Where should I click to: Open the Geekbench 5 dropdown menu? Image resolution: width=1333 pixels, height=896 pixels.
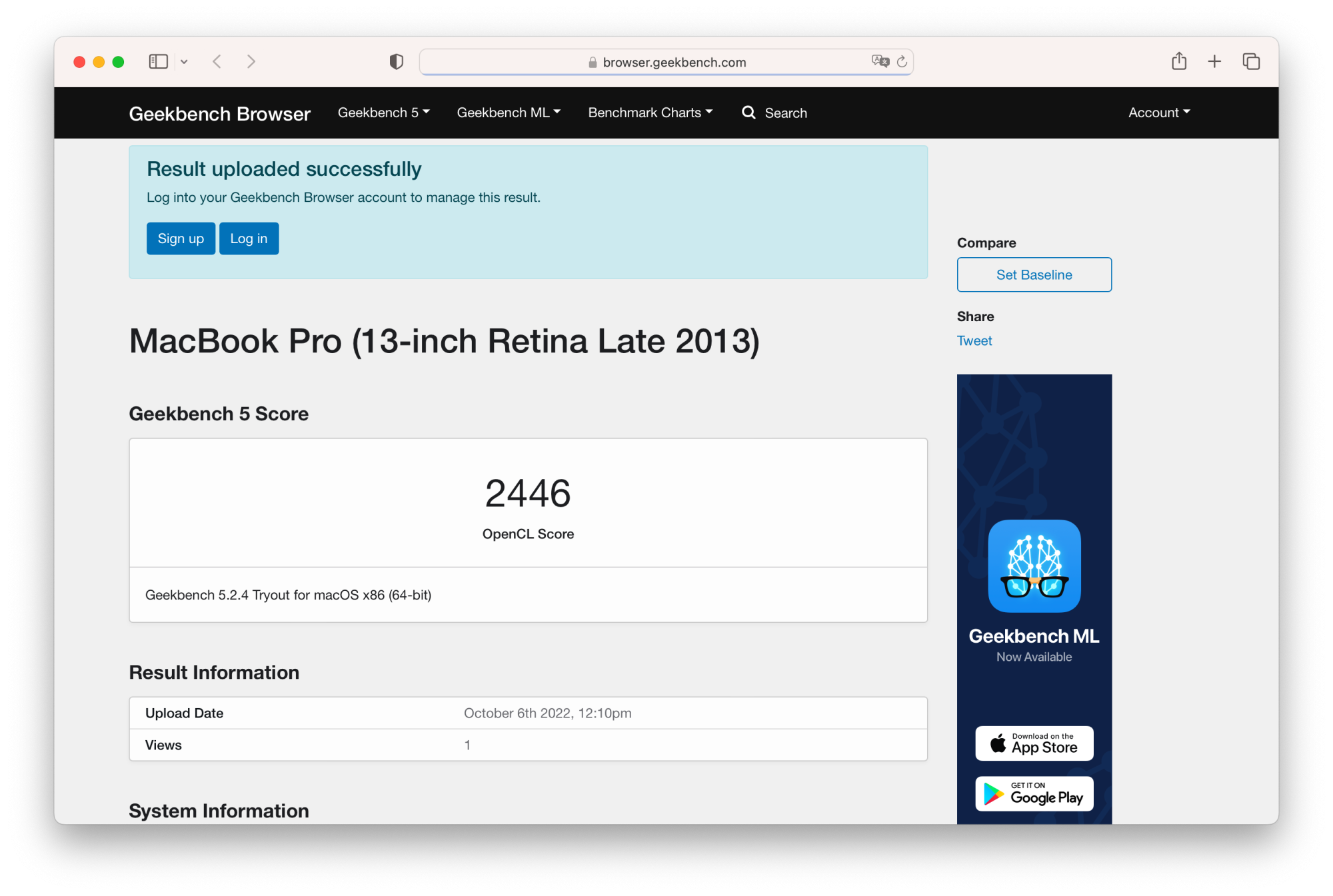tap(383, 113)
